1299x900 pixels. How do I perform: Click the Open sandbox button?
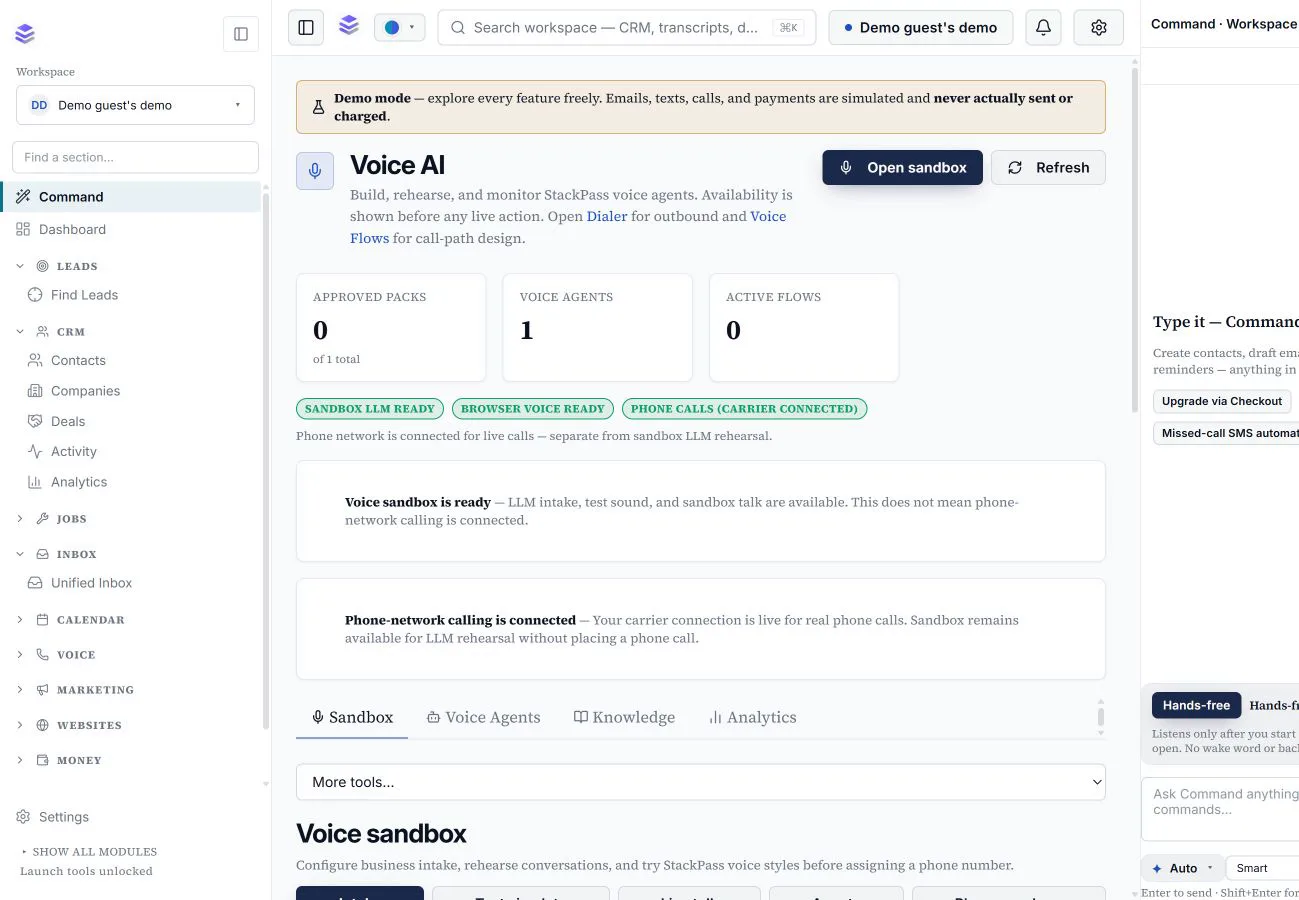(x=903, y=167)
